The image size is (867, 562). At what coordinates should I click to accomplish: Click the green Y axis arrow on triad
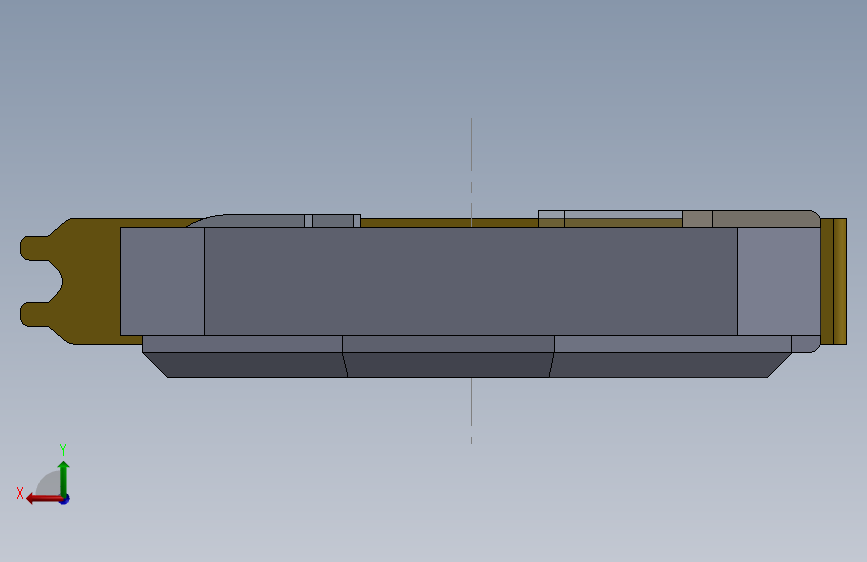click(64, 478)
